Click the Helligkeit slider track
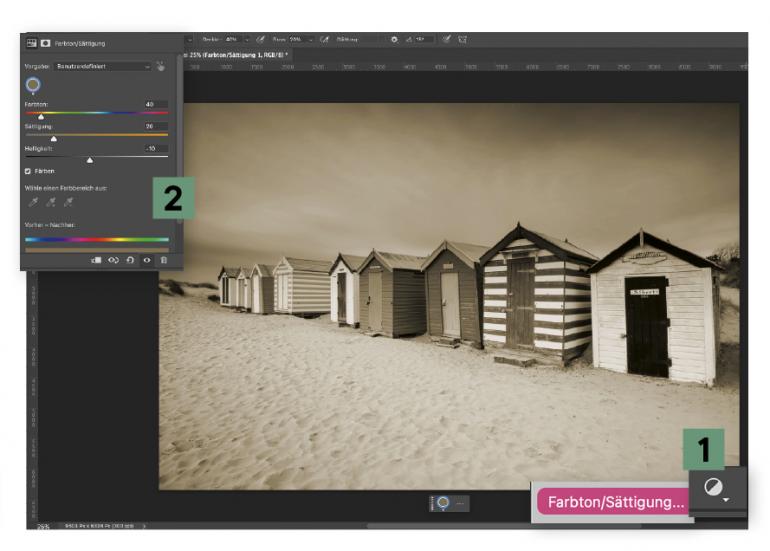Viewport: 770px width, 551px height. point(97,156)
